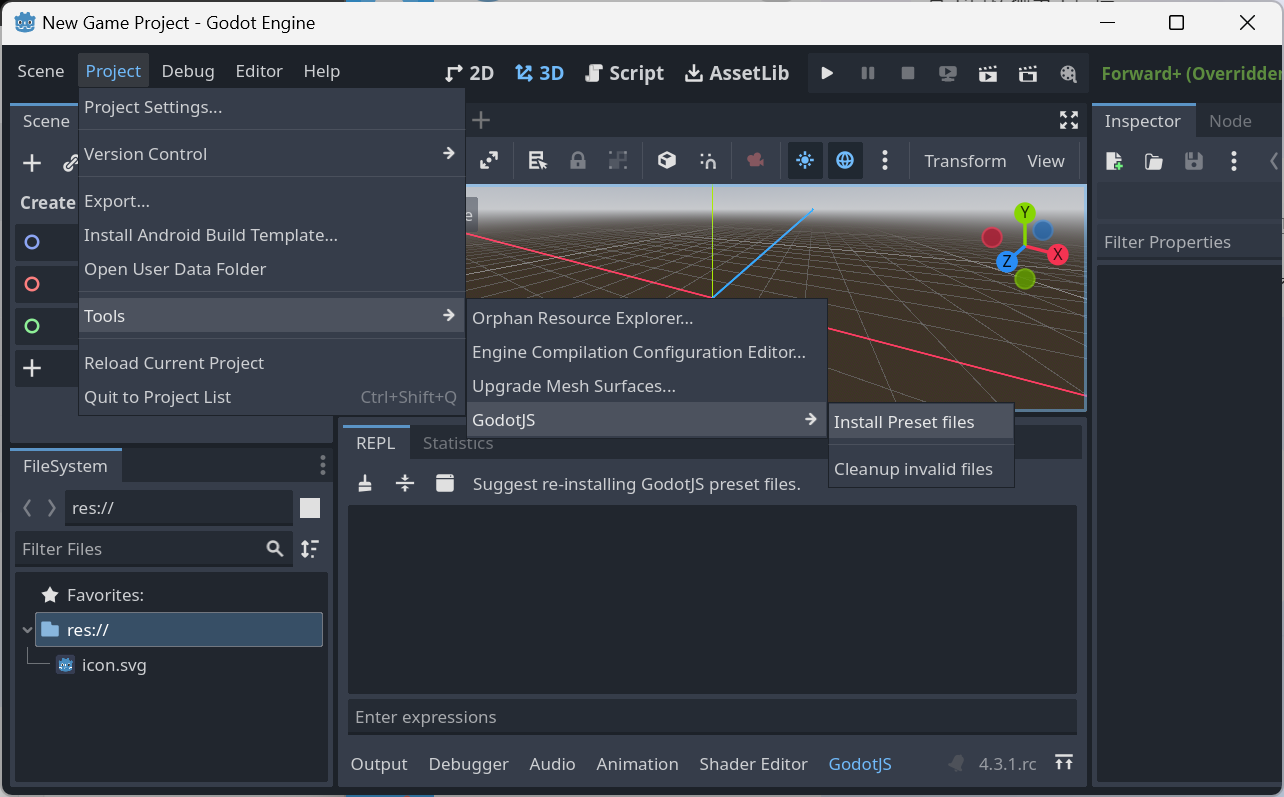Switch to the 2D workspace

click(469, 73)
